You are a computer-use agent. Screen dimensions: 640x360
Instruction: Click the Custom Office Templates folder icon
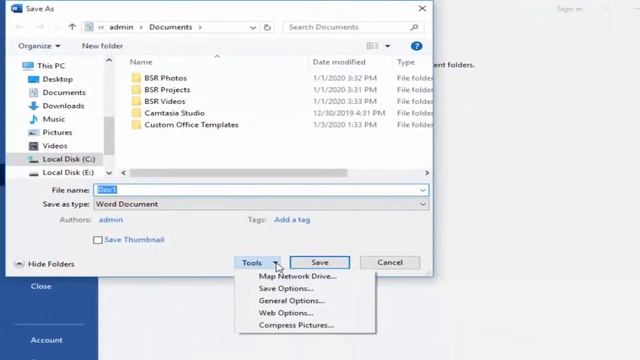[x=136, y=125]
